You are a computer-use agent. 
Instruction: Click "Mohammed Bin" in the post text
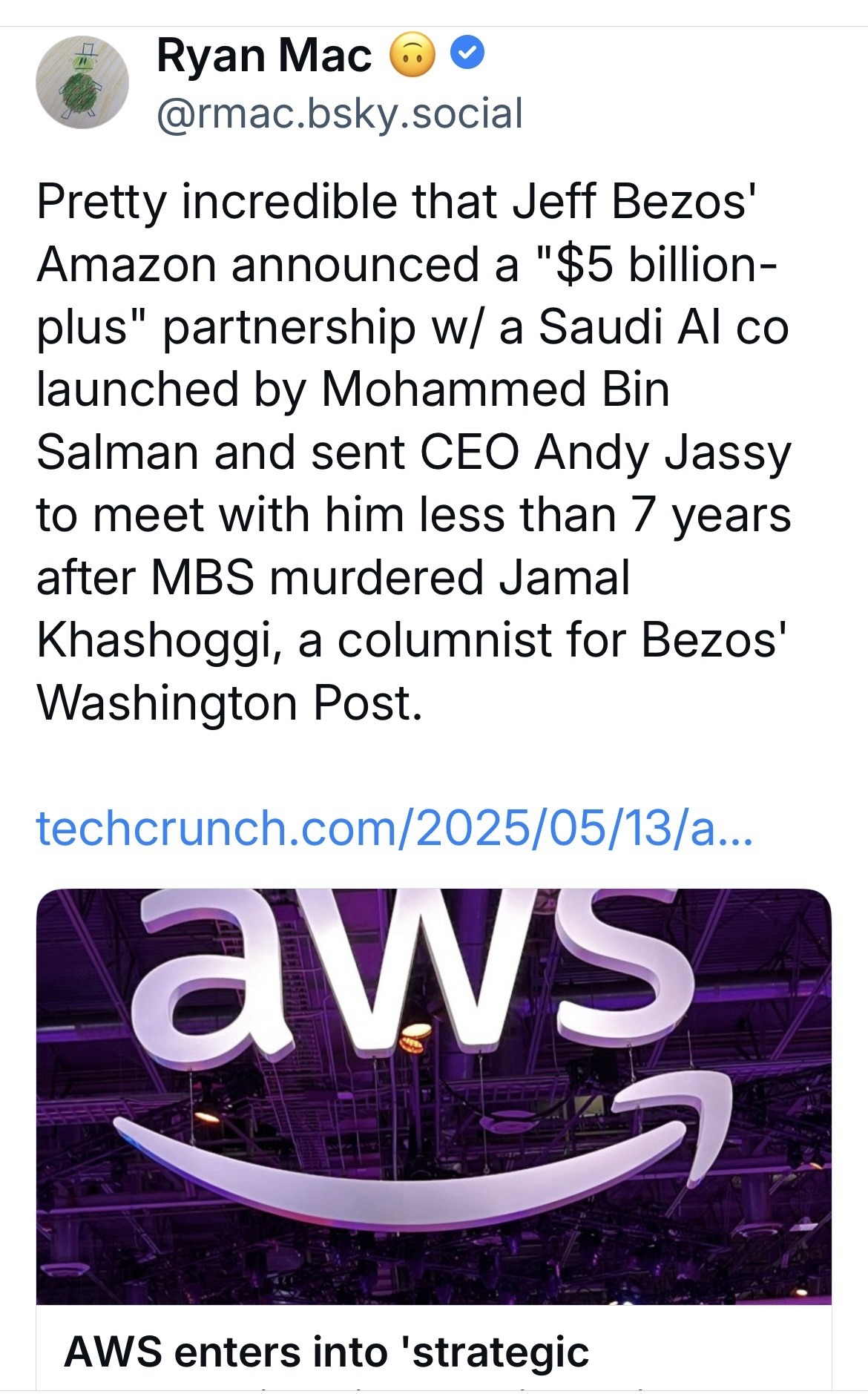pos(495,389)
